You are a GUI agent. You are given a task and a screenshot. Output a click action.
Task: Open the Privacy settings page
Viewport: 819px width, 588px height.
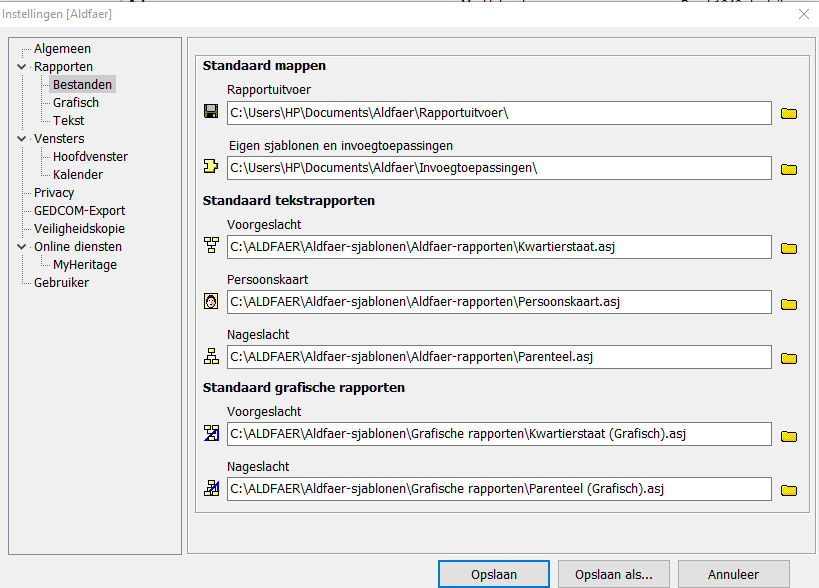tap(54, 193)
